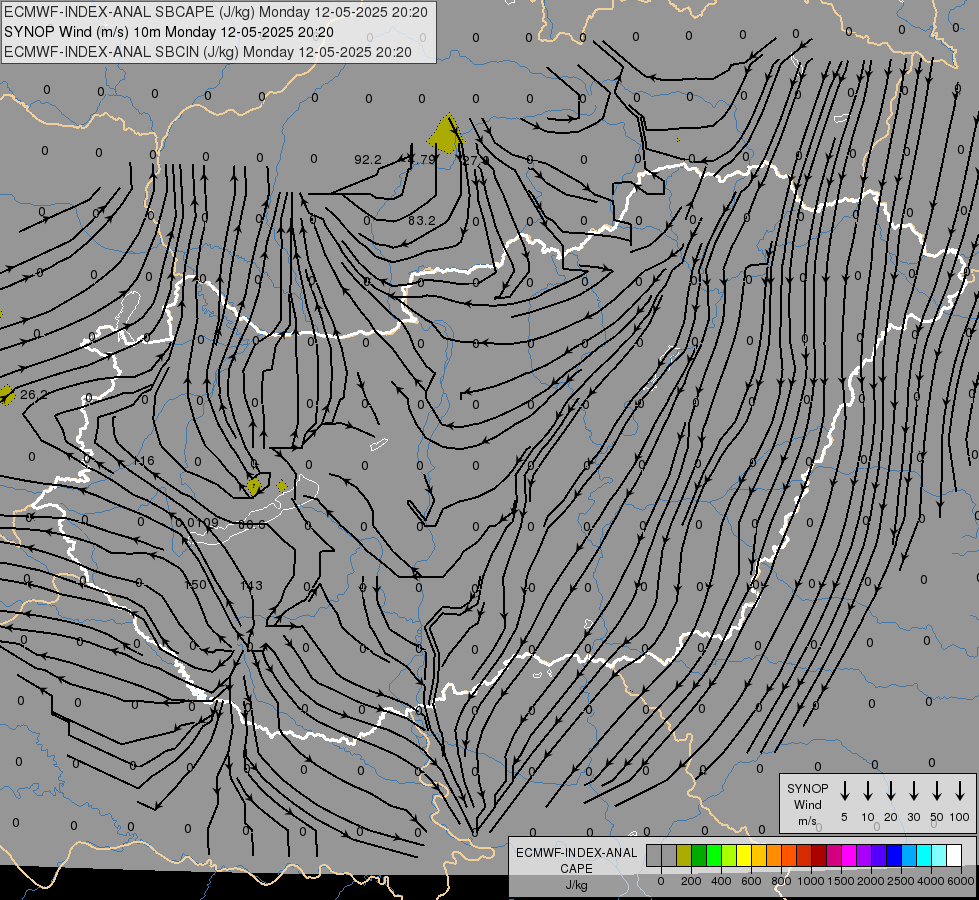Click the 26.2 value near left edge
The image size is (979, 900).
[x=34, y=395]
